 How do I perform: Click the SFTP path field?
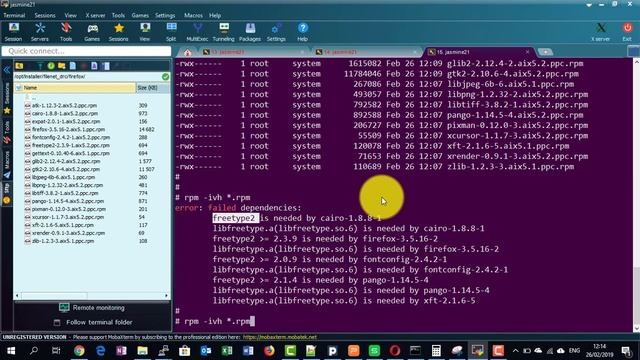point(87,76)
